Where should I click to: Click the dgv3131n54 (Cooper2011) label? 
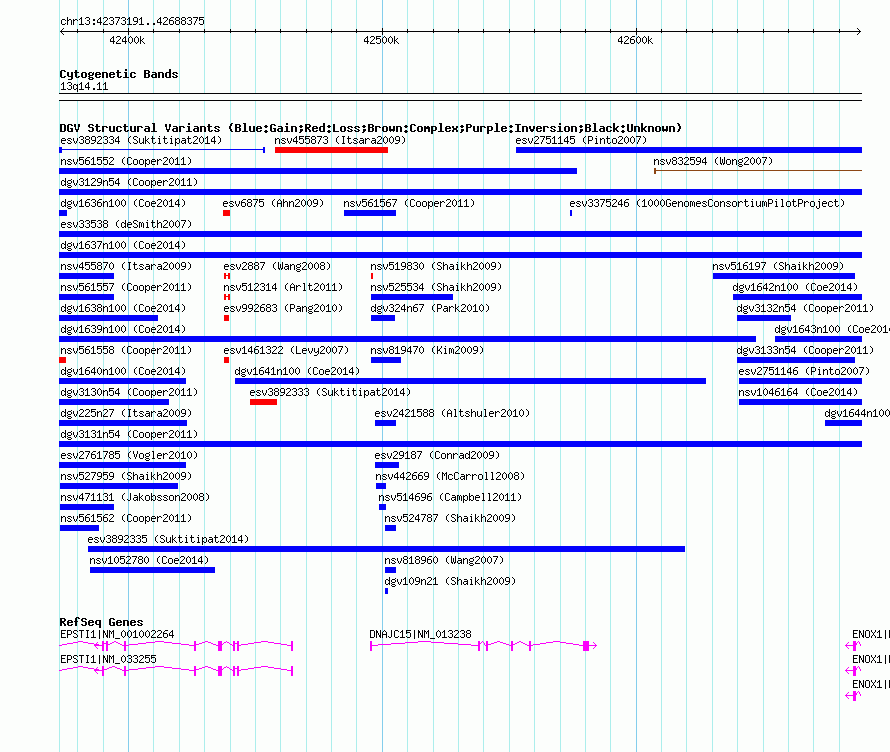coord(129,434)
